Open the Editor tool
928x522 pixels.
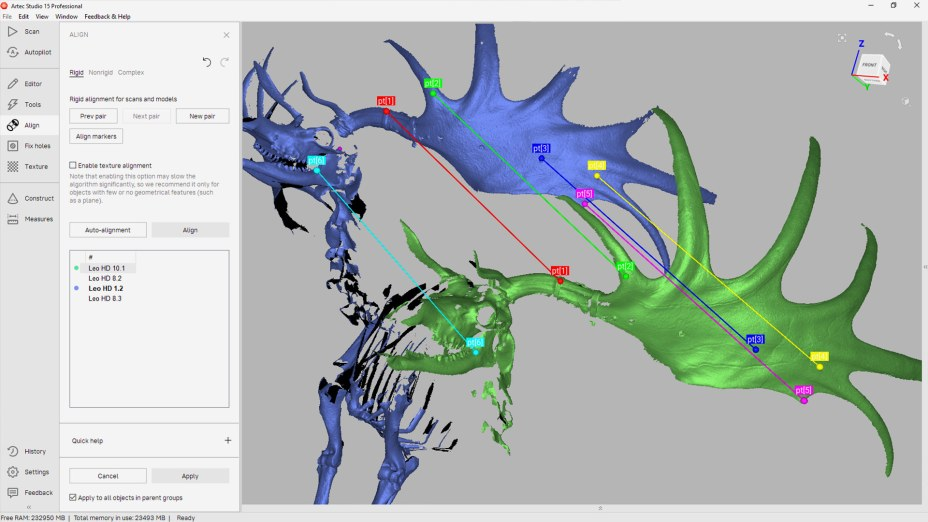[28, 84]
